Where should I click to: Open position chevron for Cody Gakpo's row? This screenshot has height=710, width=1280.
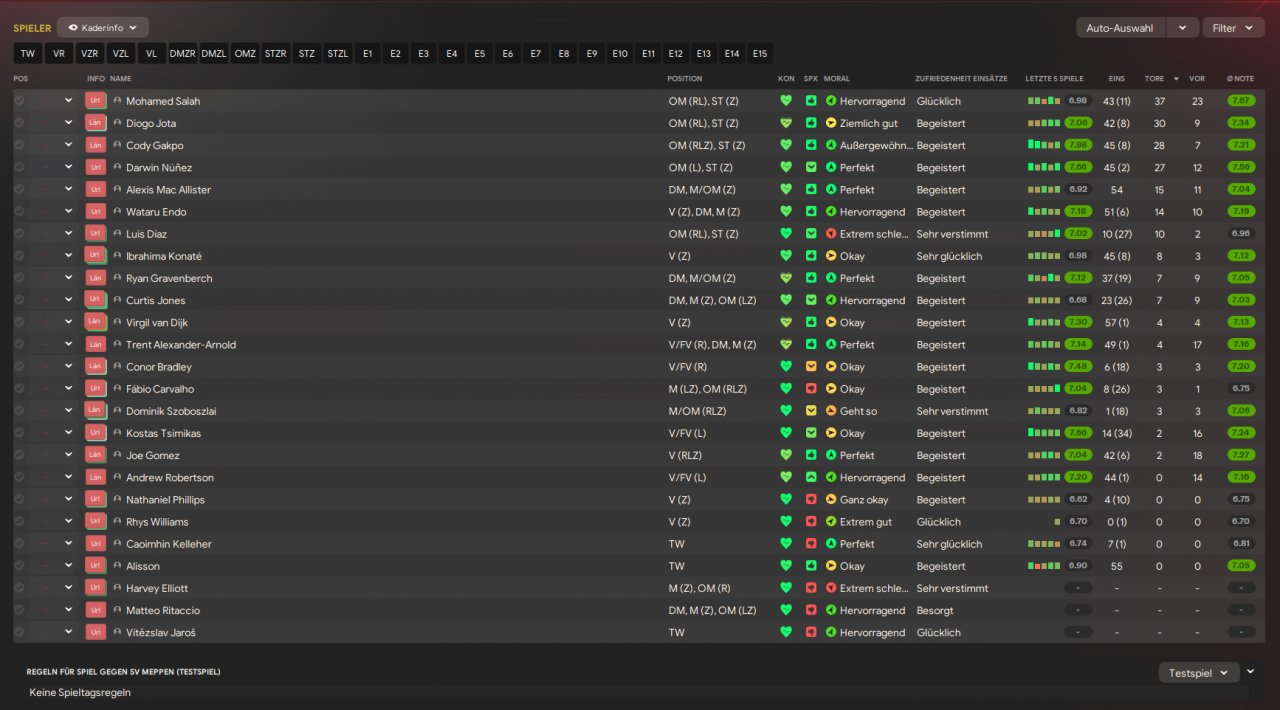click(69, 145)
